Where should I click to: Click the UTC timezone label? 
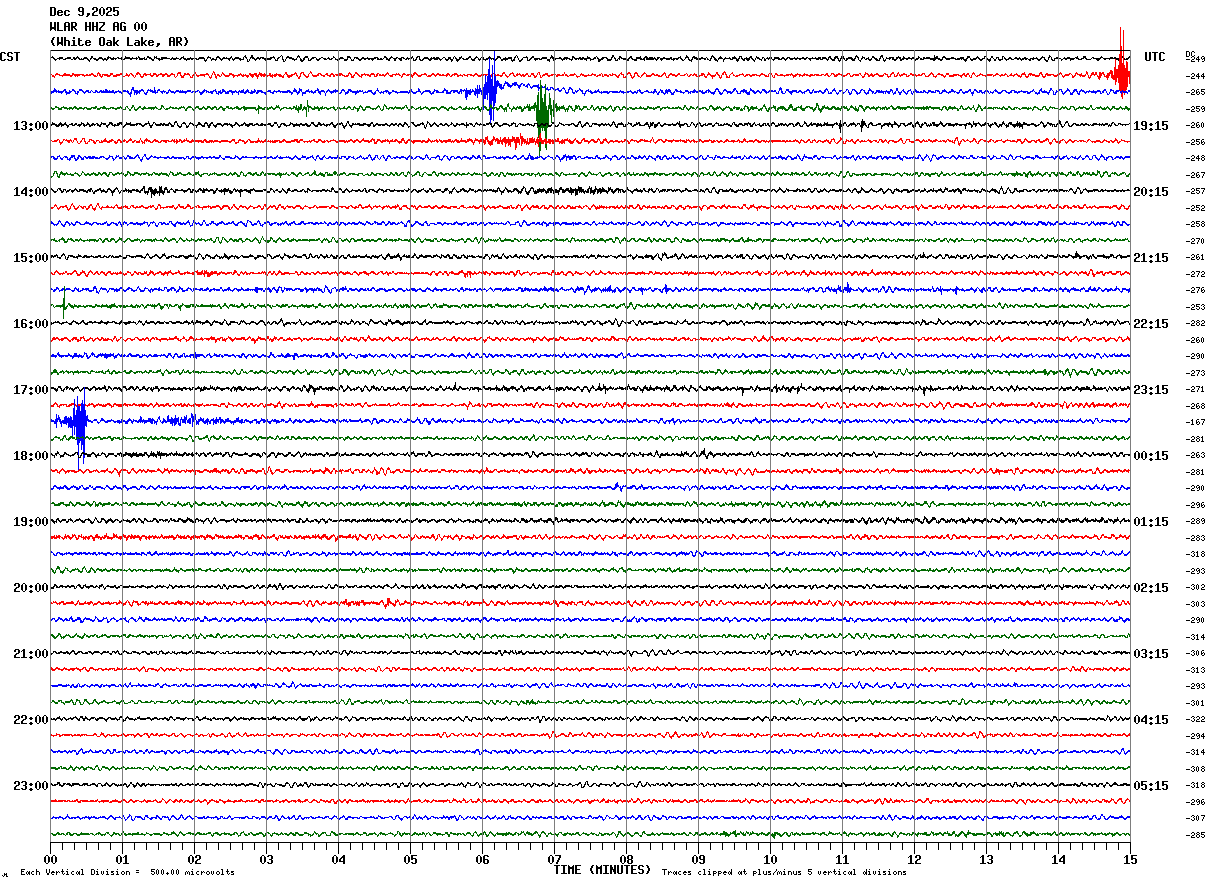coord(1155,57)
